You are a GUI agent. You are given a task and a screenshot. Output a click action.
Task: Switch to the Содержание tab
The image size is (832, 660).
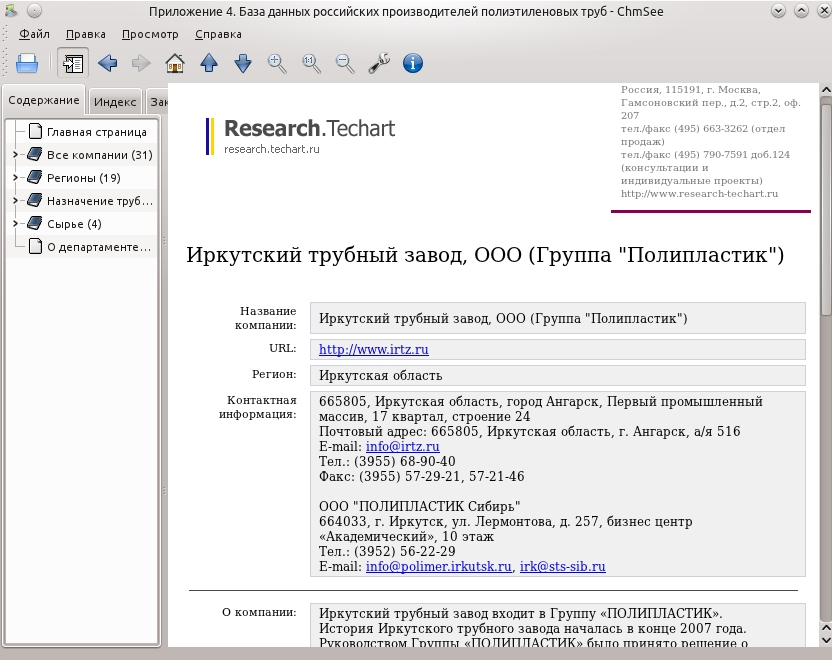[x=44, y=100]
